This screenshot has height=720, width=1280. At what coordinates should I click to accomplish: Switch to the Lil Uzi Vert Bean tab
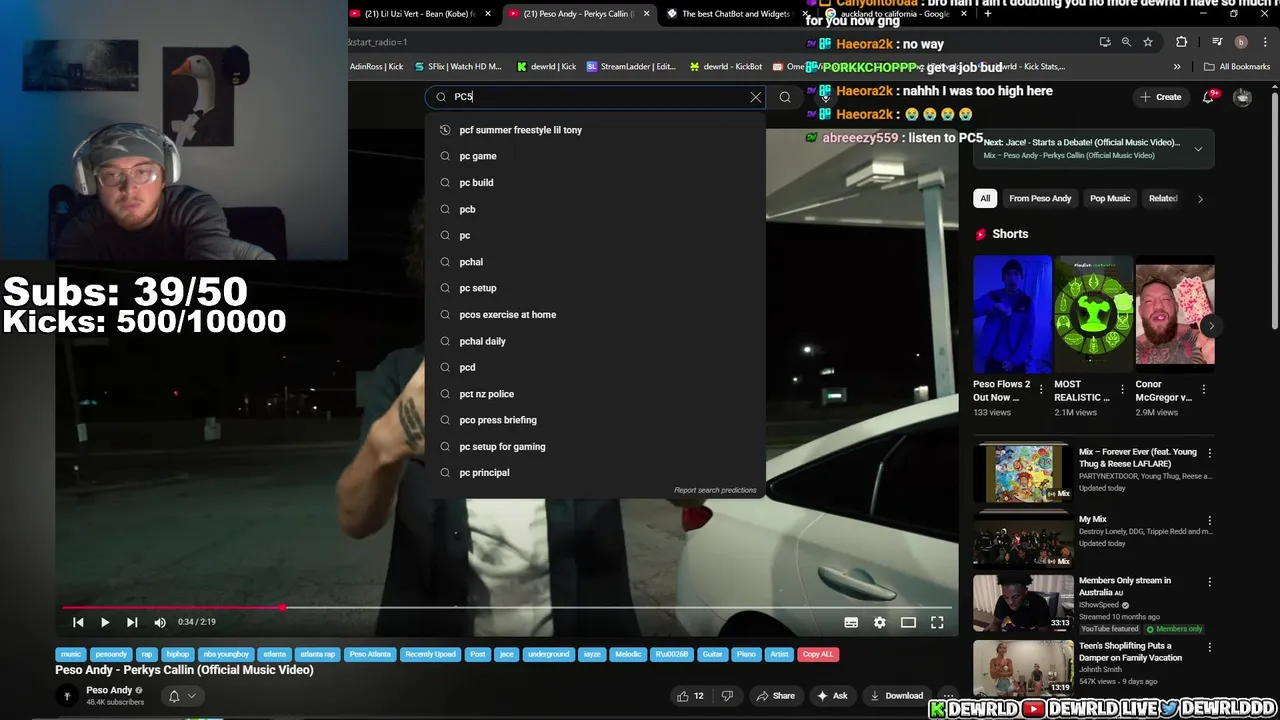coord(418,14)
